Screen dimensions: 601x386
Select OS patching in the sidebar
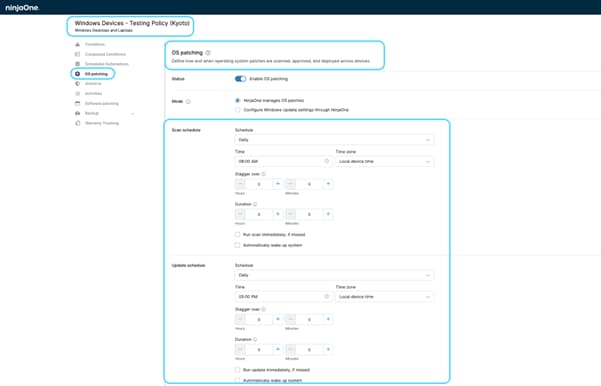(x=96, y=74)
